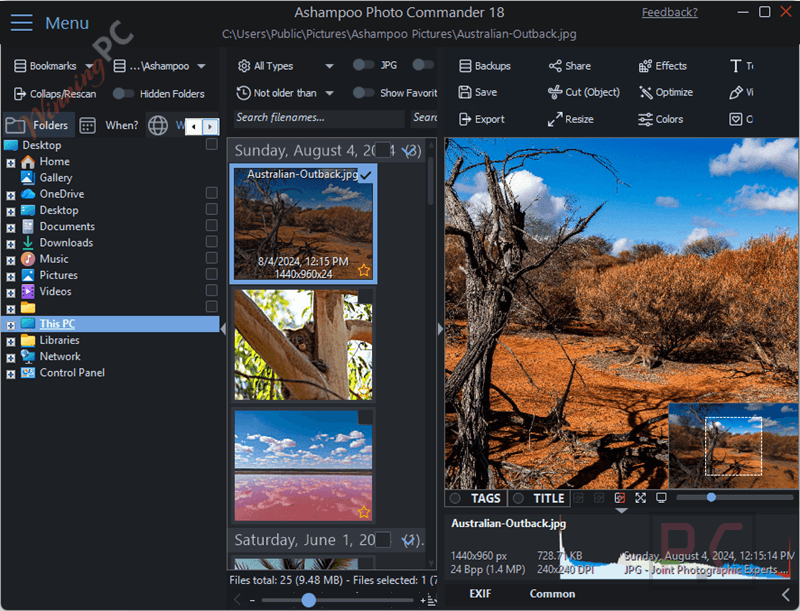Open the Common tab
This screenshot has width=800, height=611.
pyautogui.click(x=552, y=594)
